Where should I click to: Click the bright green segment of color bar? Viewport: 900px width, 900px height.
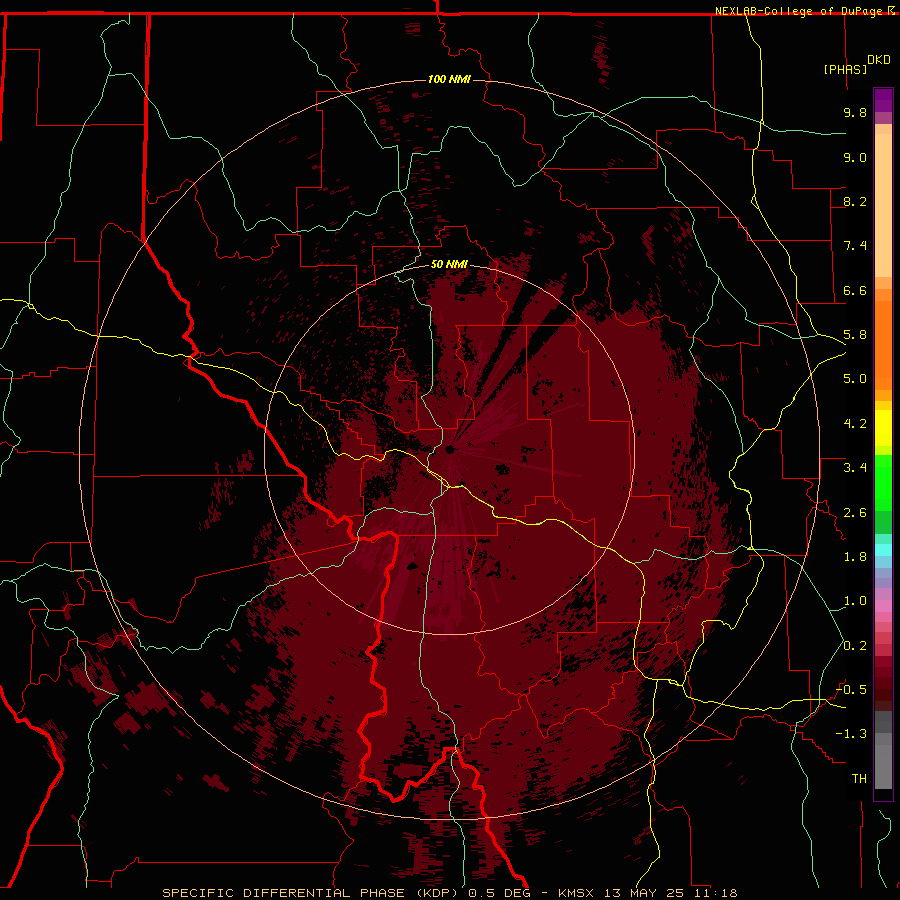tap(883, 483)
